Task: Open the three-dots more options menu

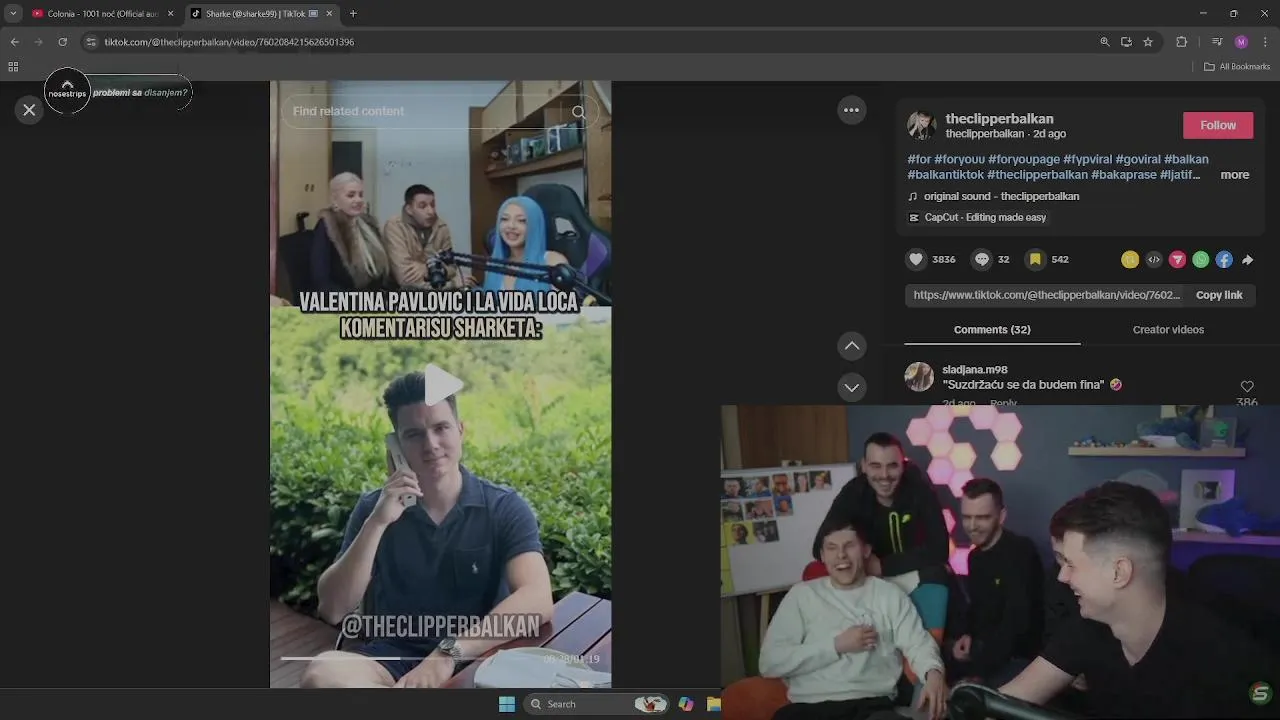Action: (851, 110)
